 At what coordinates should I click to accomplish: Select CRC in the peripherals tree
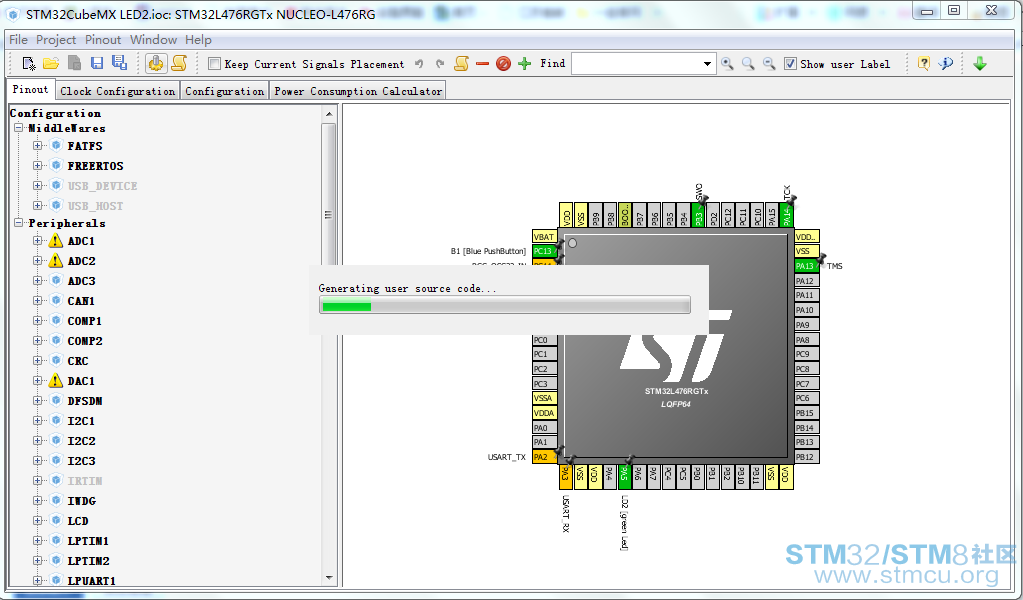78,361
